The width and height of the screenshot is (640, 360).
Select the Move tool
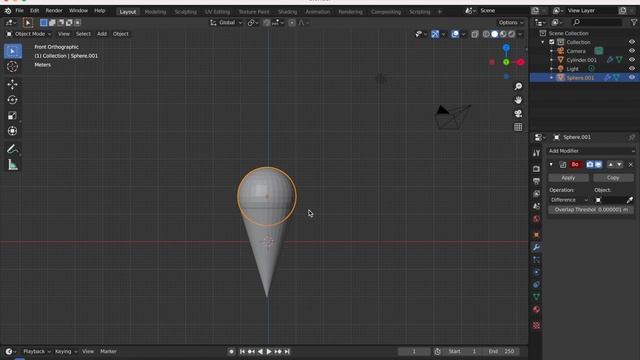point(12,84)
